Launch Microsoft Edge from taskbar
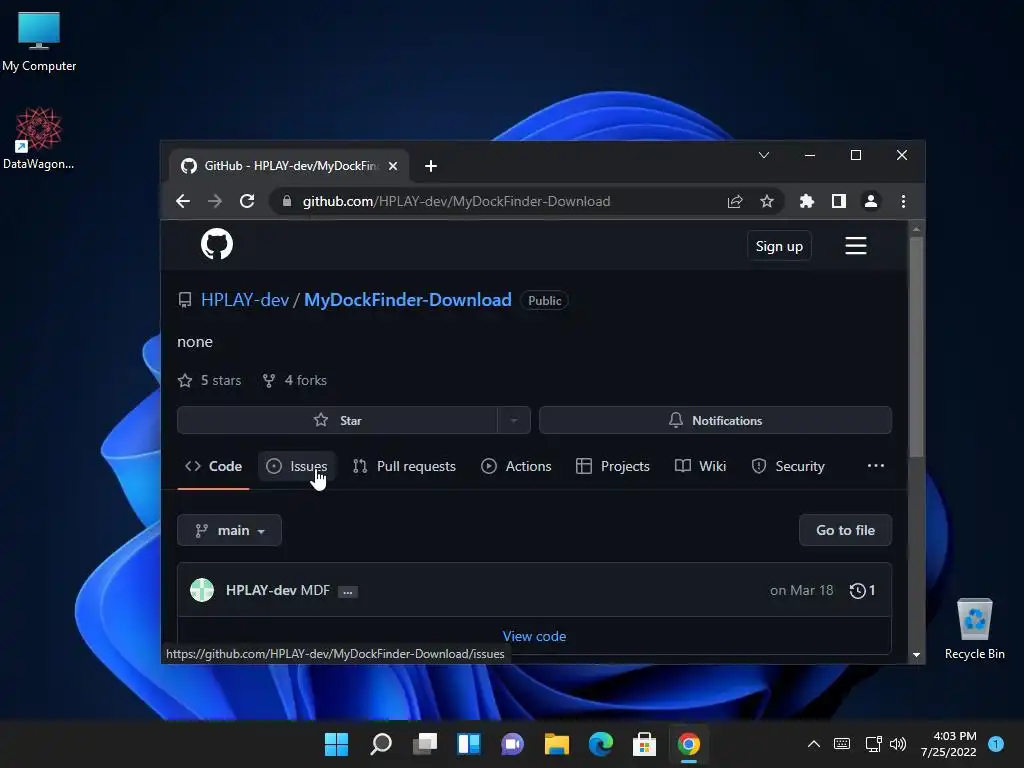This screenshot has width=1024, height=768. pos(600,744)
